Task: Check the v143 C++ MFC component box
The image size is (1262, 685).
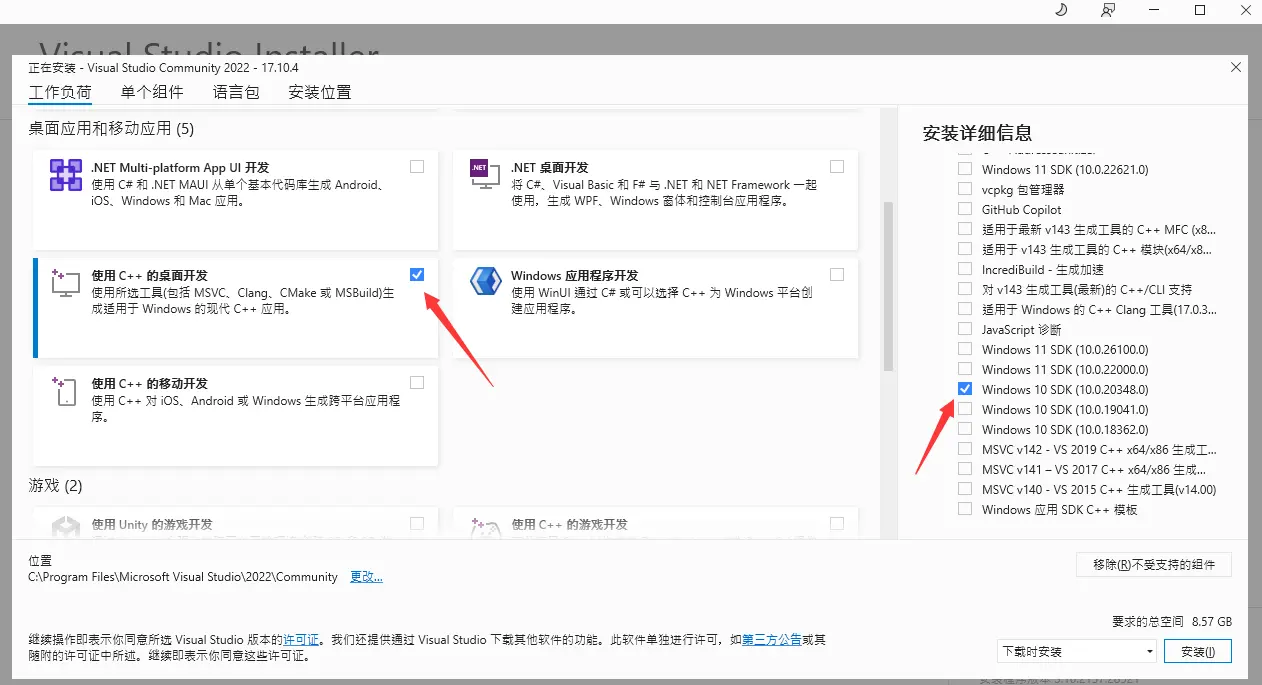Action: click(965, 229)
